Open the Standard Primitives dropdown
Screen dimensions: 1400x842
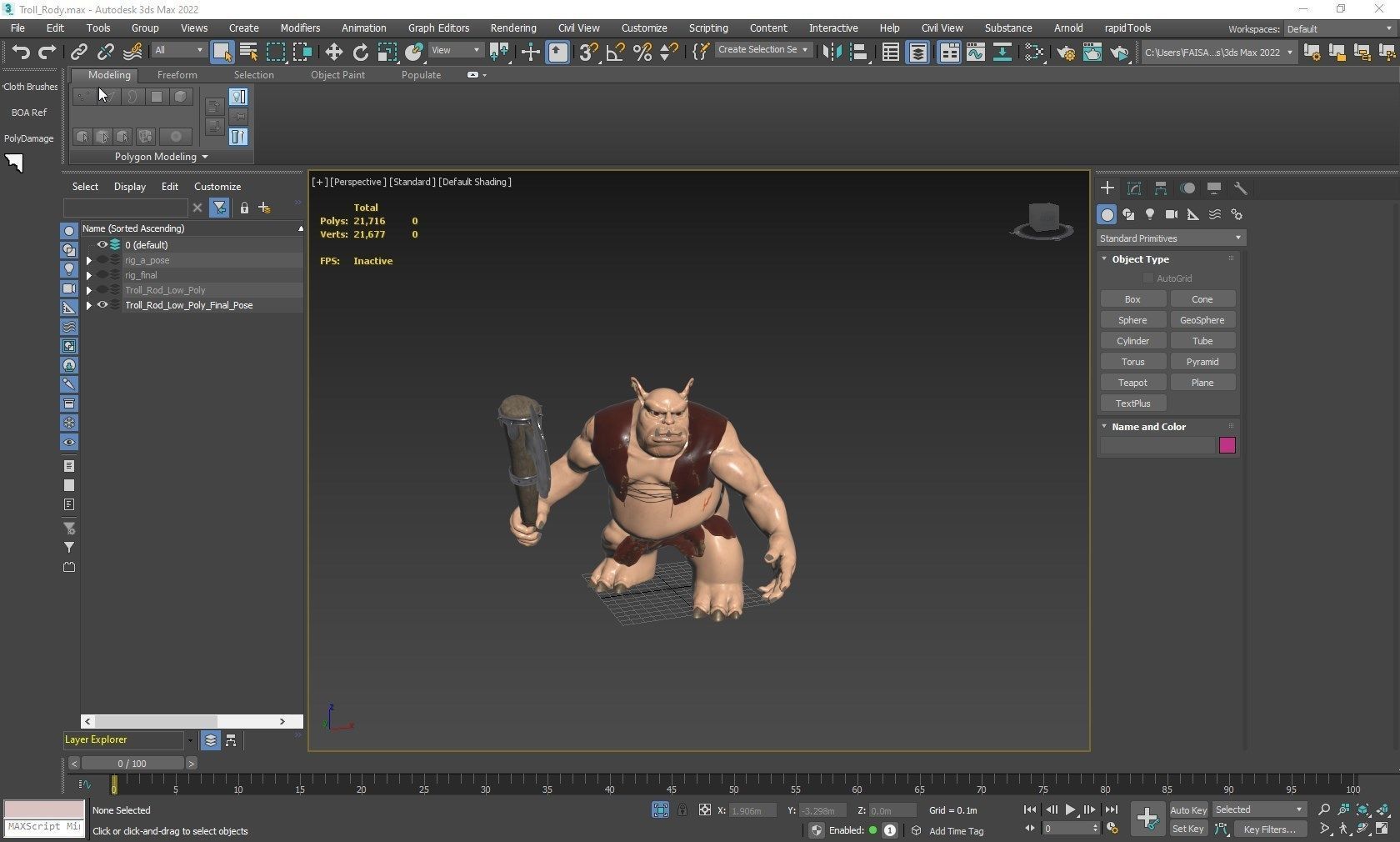pyautogui.click(x=1170, y=238)
